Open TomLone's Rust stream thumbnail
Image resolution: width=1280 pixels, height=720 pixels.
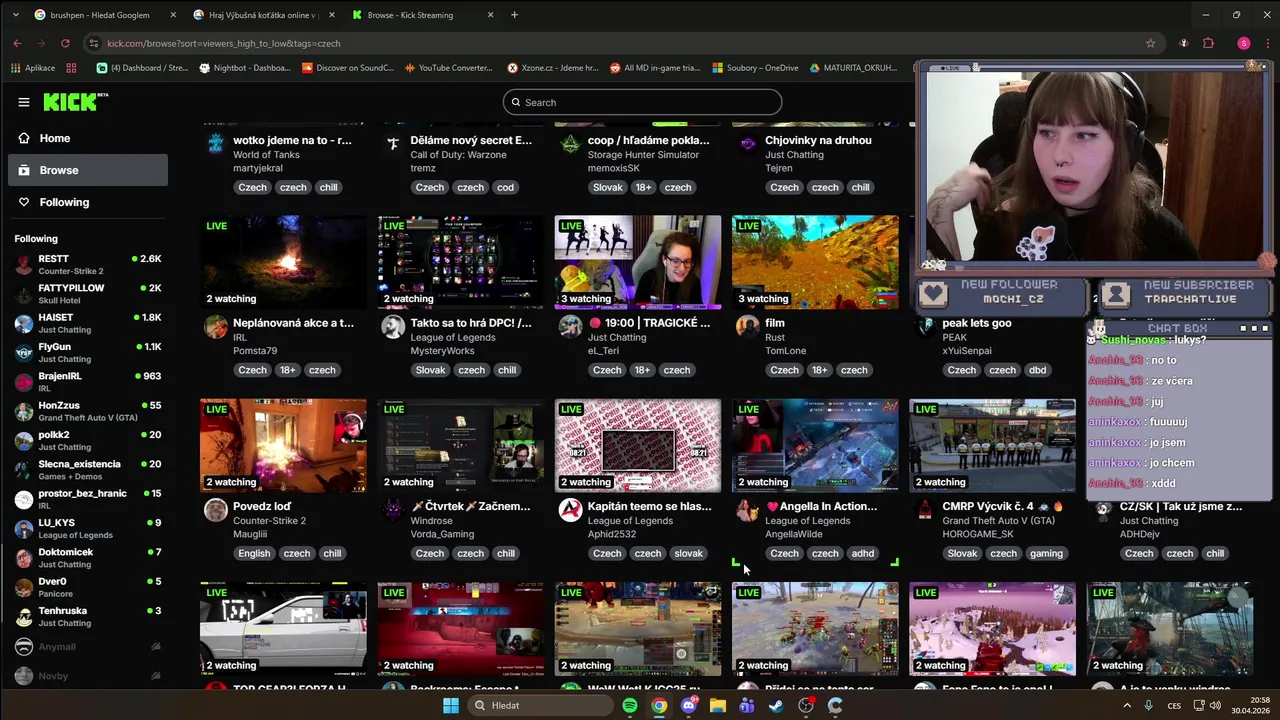click(x=815, y=262)
